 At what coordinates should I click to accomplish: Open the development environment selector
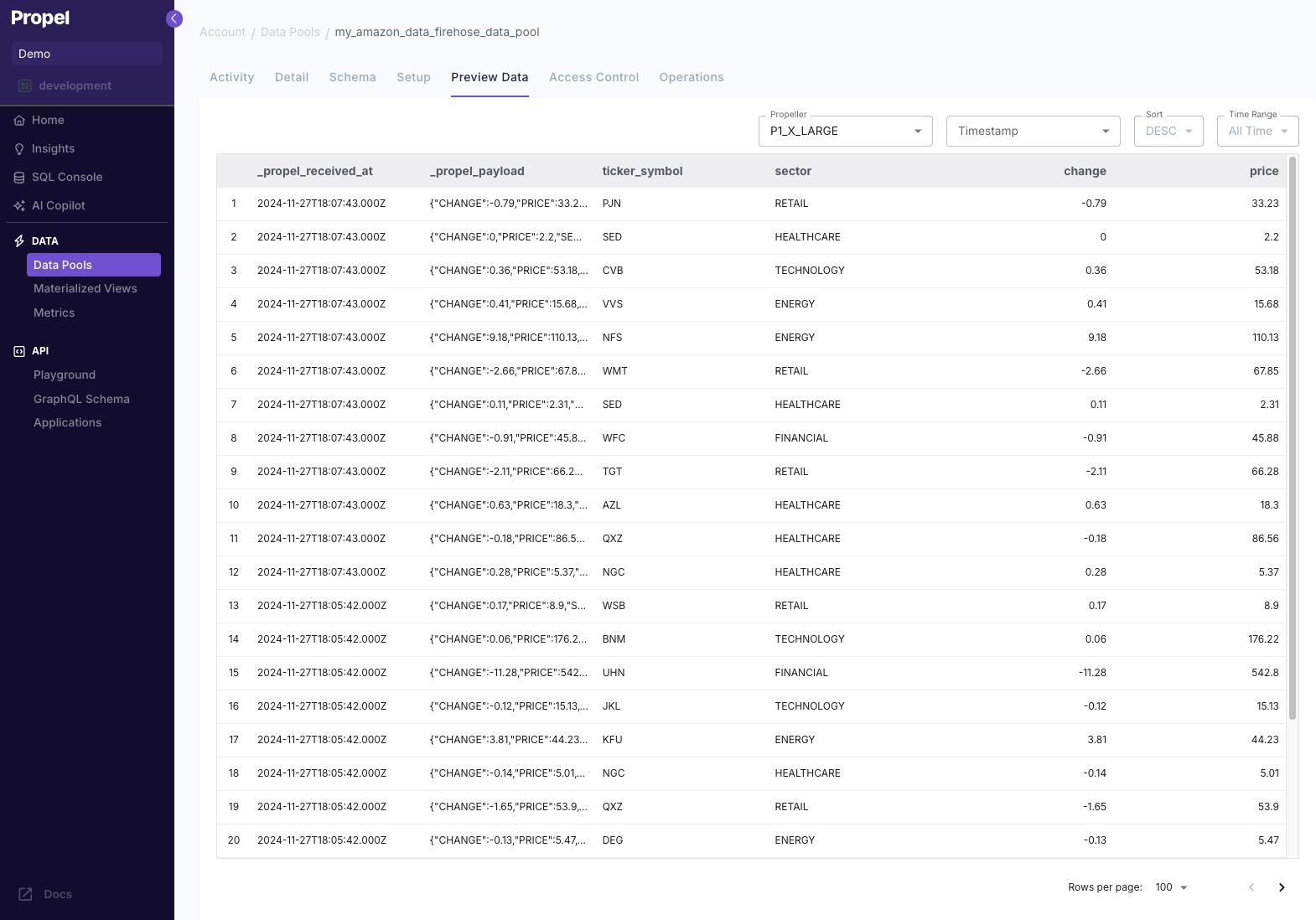click(87, 85)
